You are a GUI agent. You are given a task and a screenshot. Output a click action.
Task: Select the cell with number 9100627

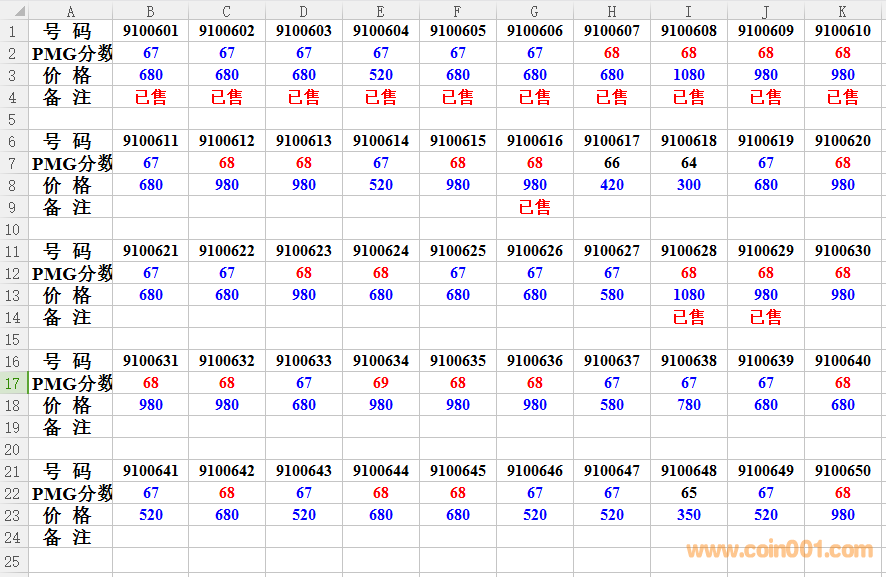coord(612,251)
